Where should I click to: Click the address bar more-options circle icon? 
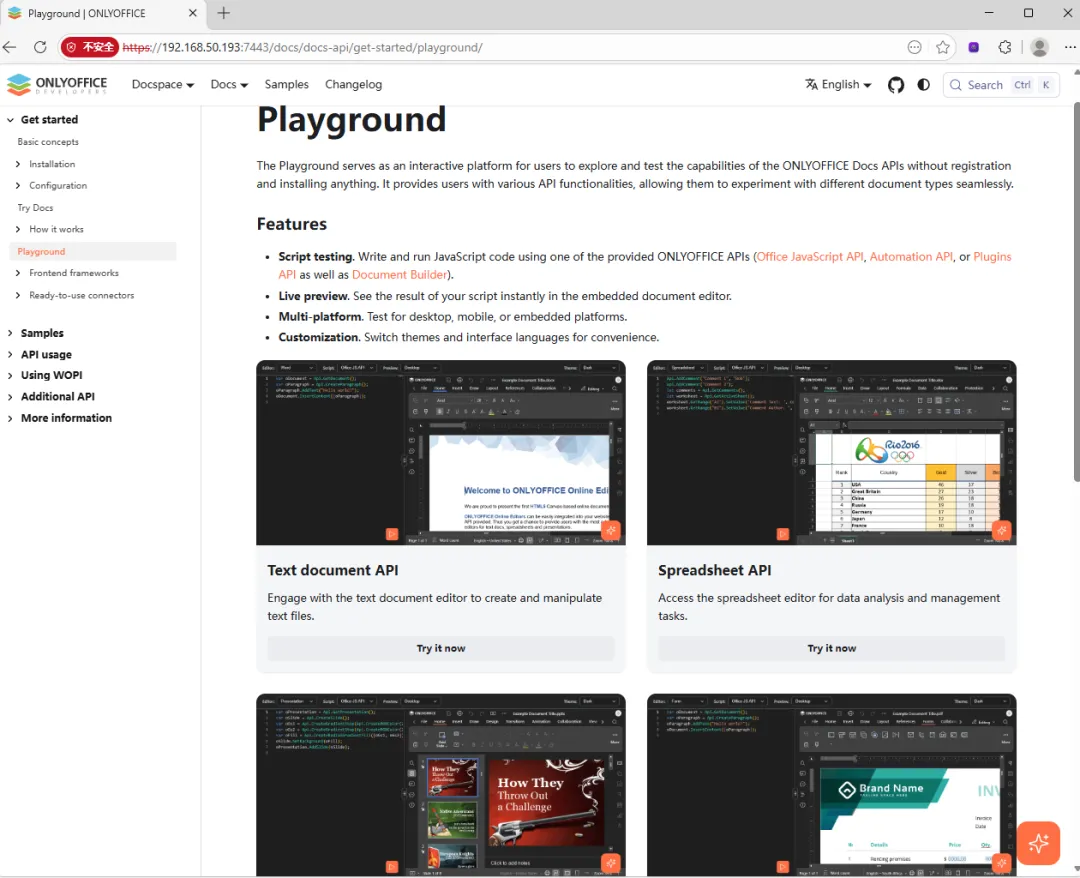[x=915, y=48]
